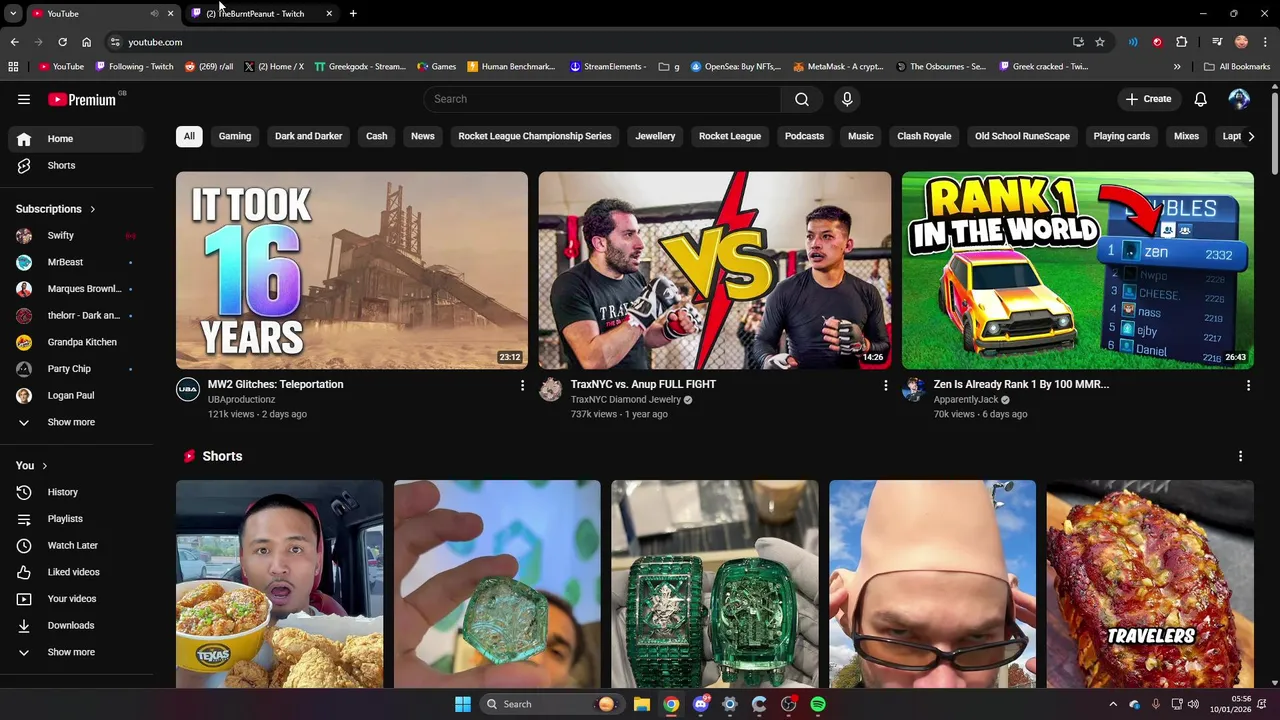Open History in the sidebar
Viewport: 1280px width, 720px height.
pyautogui.click(x=76, y=492)
